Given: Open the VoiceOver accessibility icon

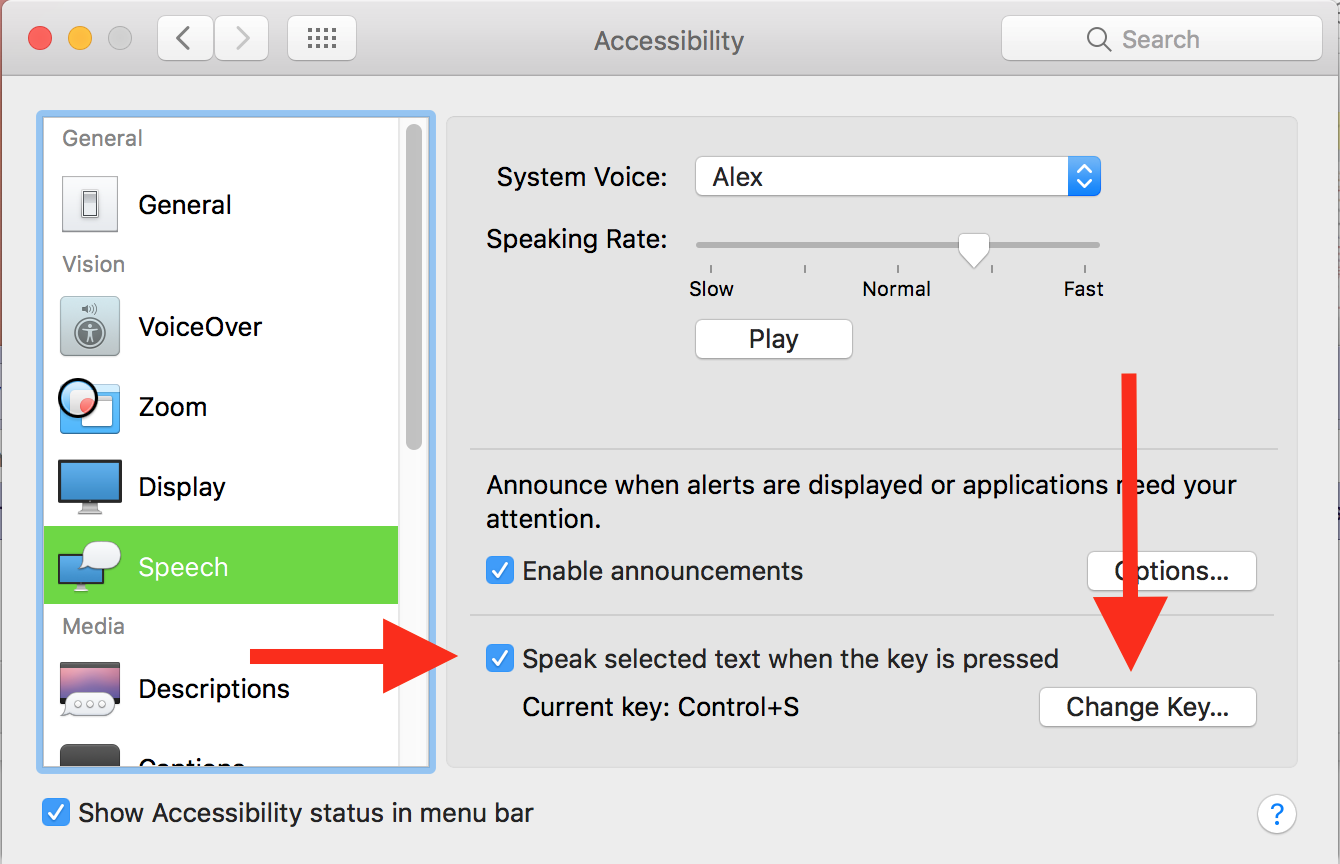Looking at the screenshot, I should pyautogui.click(x=90, y=326).
